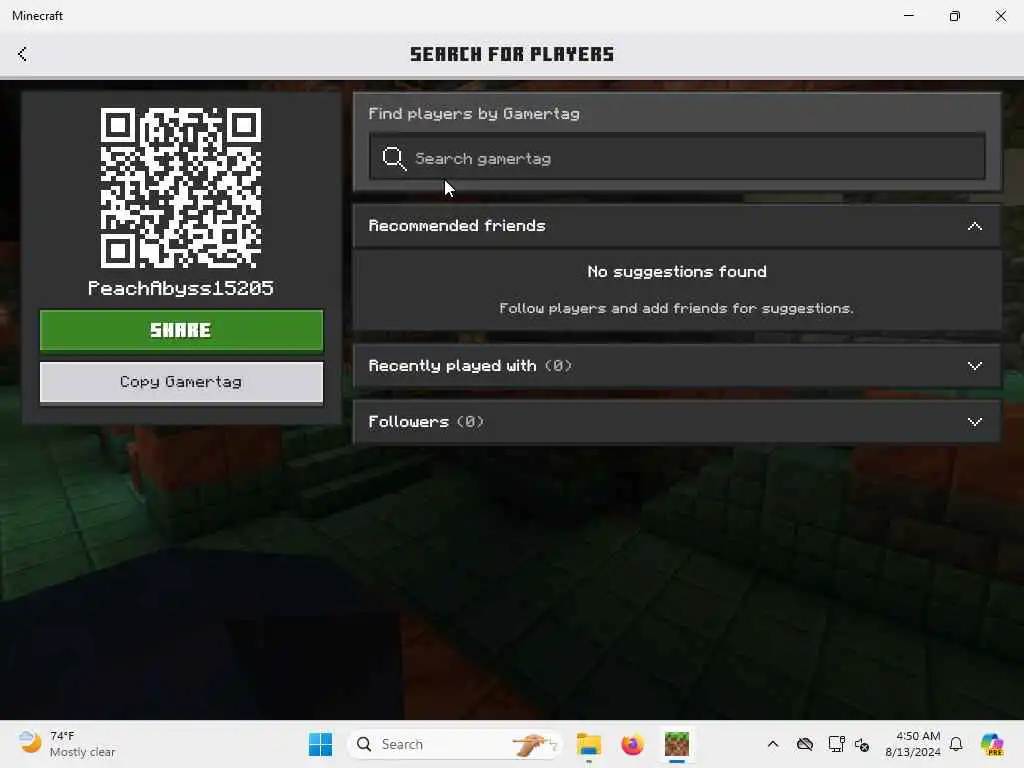The image size is (1024, 768).
Task: Click the Copy Gamertag button
Action: pos(181,383)
